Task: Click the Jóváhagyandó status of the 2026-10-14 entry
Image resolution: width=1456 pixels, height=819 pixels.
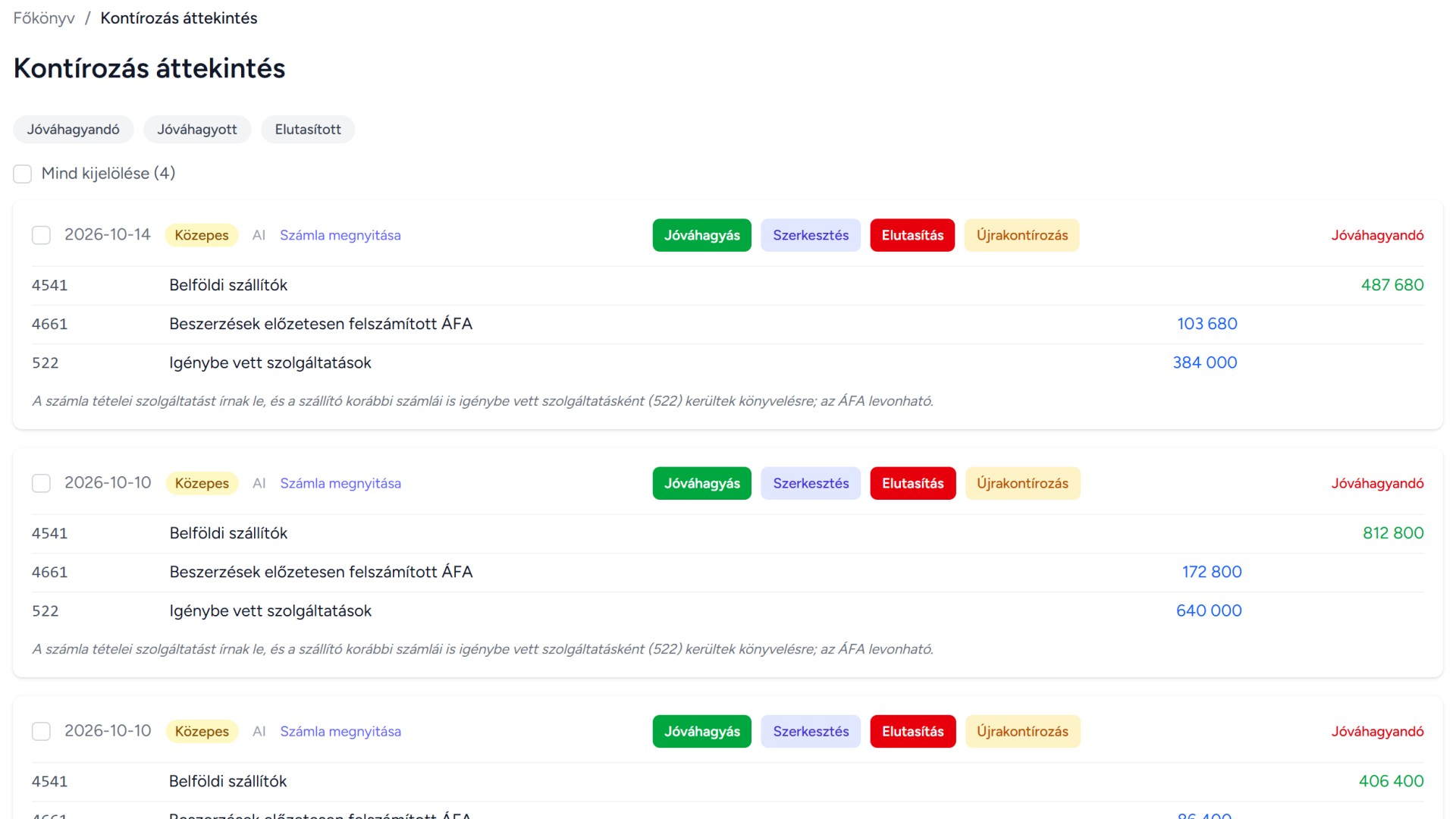Action: (1377, 235)
